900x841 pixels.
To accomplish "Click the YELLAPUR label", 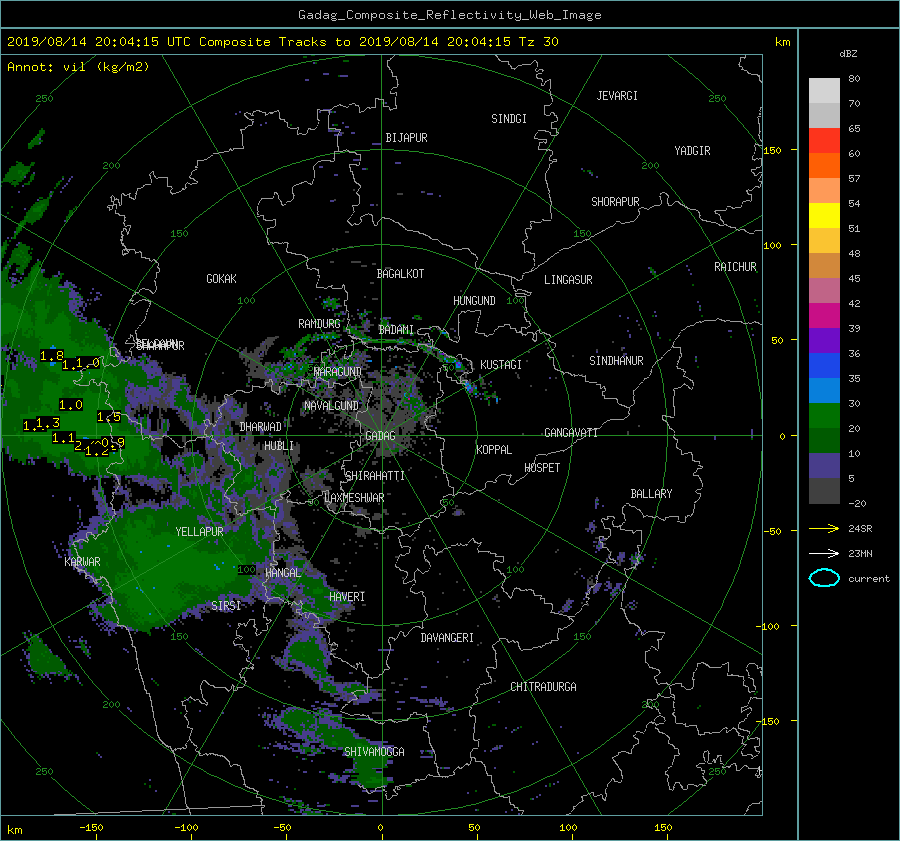I will 199,532.
